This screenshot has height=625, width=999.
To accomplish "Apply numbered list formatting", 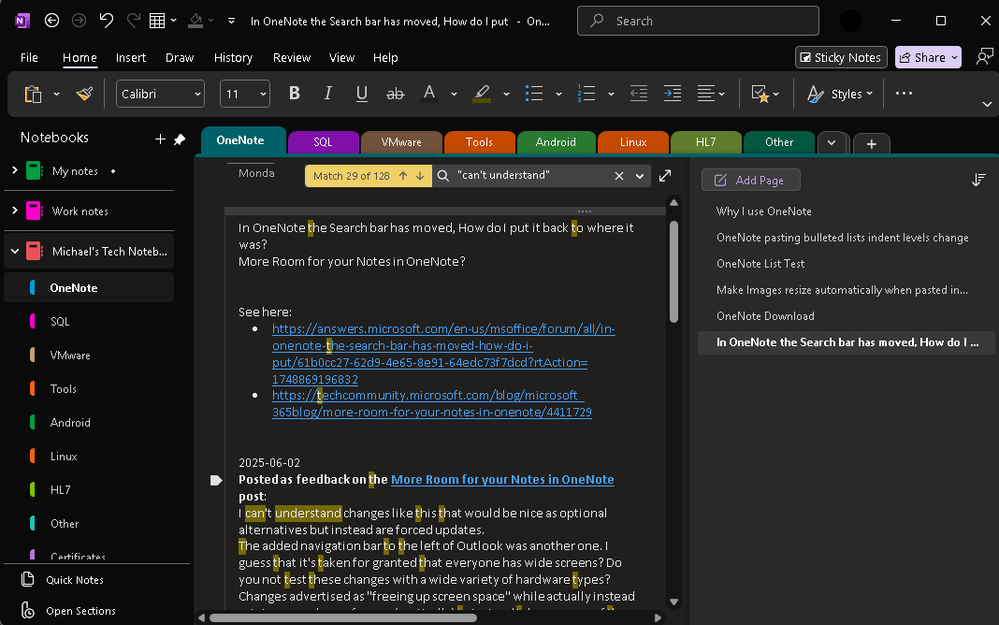I will tap(586, 94).
